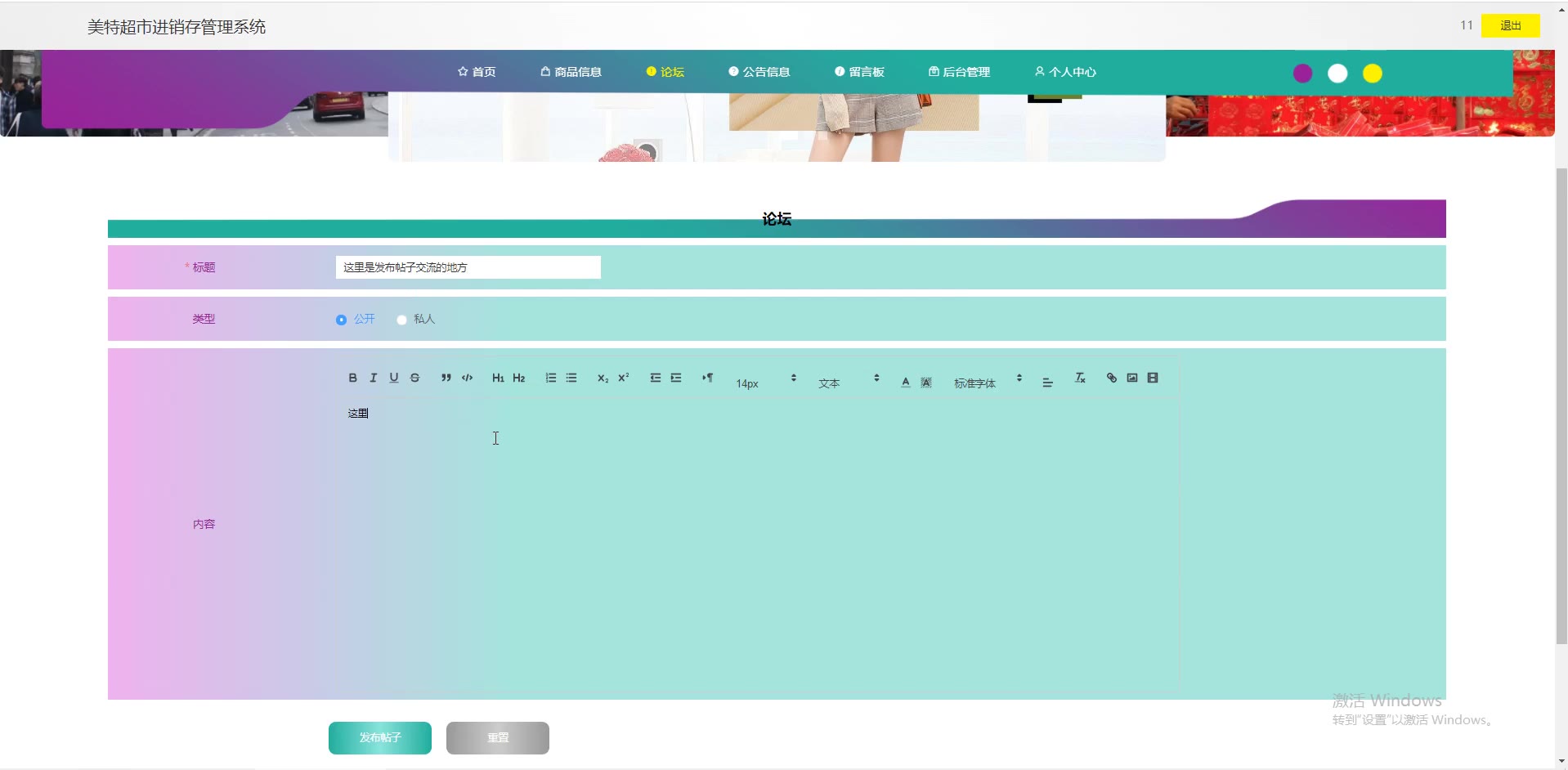Apply subscript formatting

(x=603, y=378)
